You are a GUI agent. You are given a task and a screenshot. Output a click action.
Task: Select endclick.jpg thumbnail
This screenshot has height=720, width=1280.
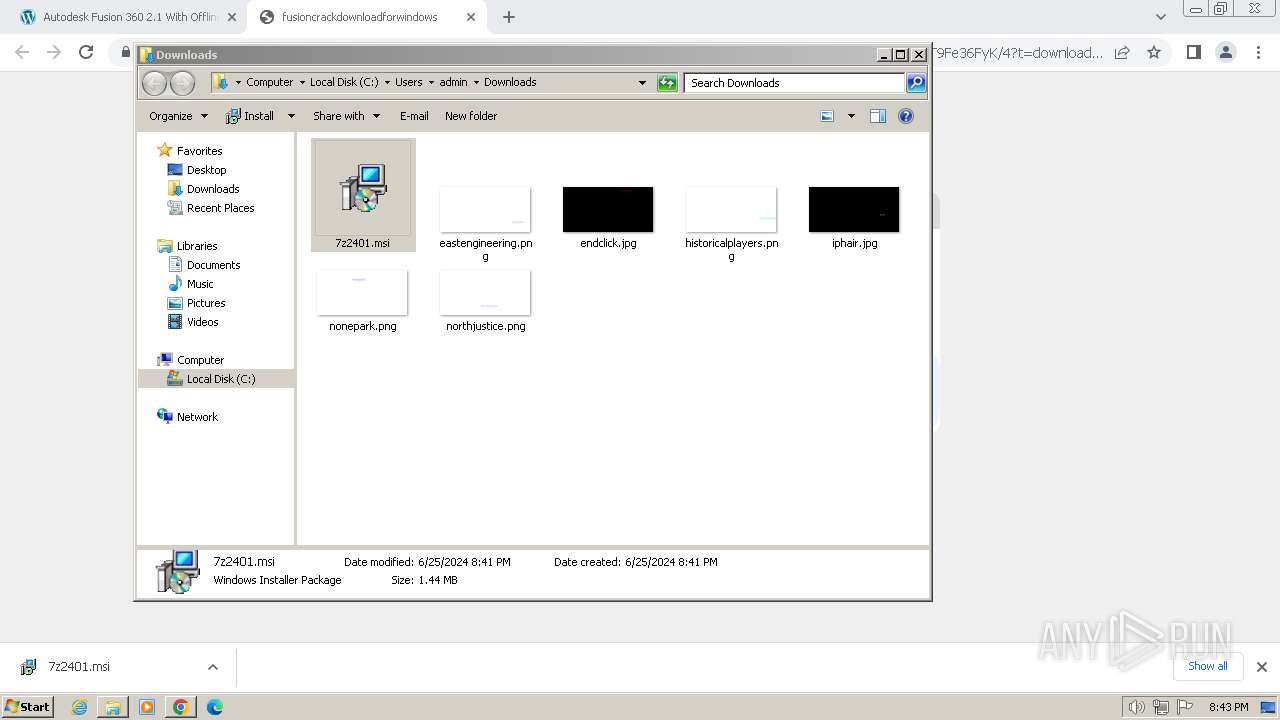(608, 209)
